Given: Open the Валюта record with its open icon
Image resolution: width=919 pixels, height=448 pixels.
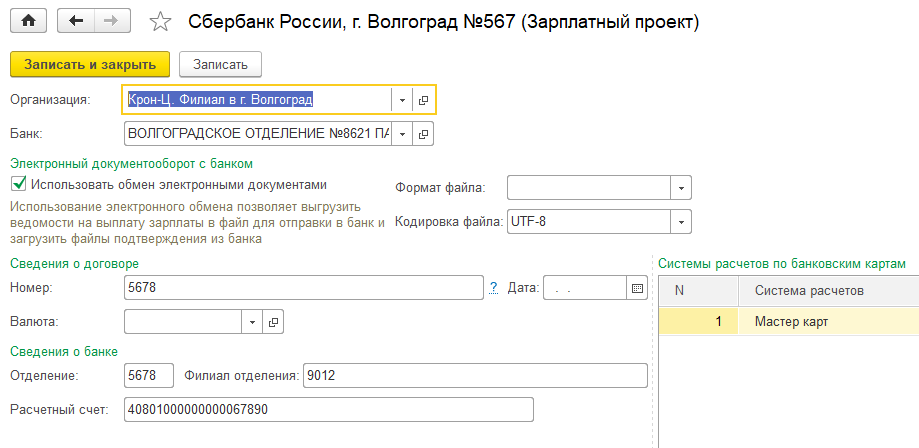Looking at the screenshot, I should point(273,322).
